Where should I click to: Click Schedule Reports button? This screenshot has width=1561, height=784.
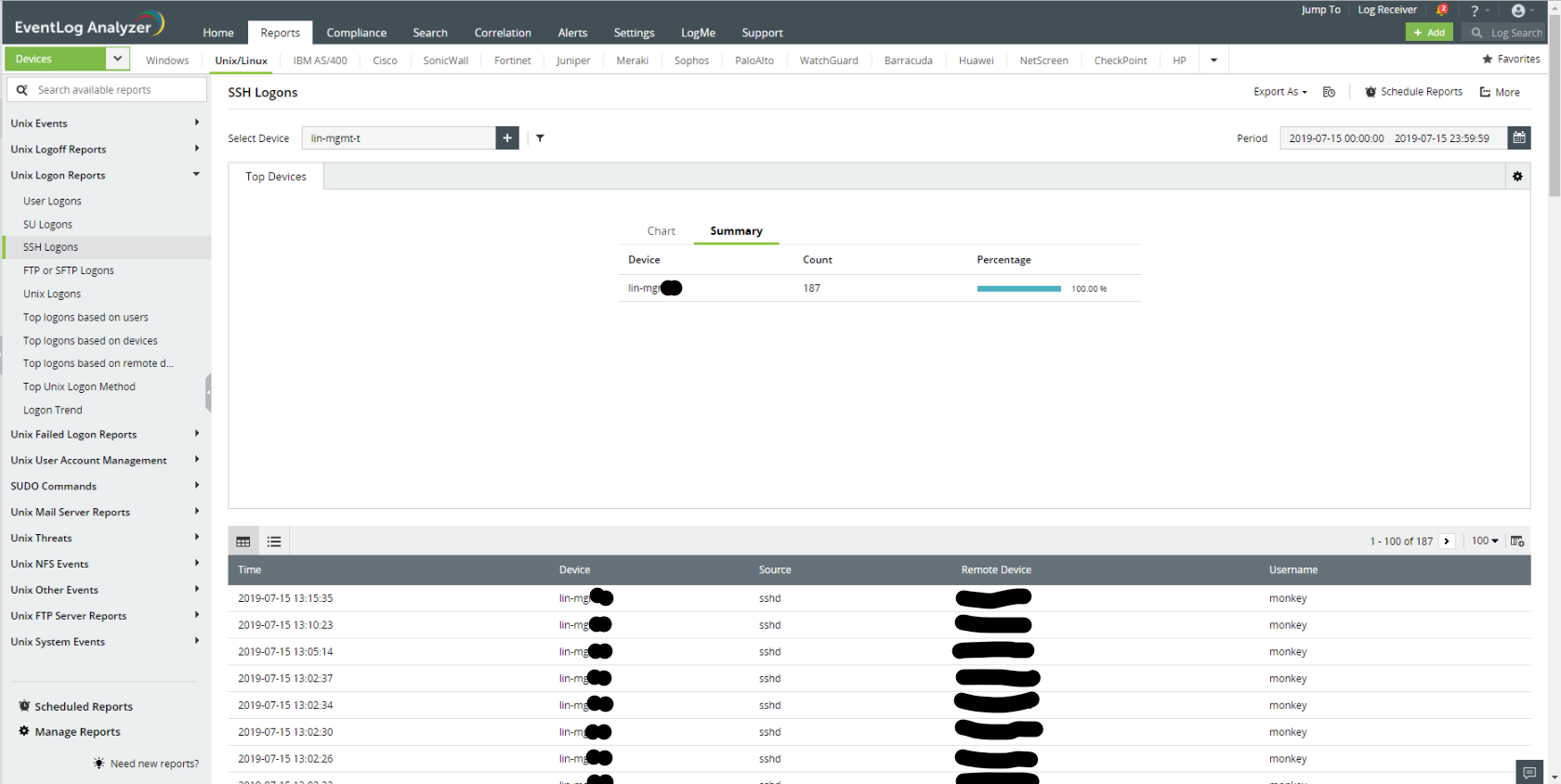click(1413, 92)
